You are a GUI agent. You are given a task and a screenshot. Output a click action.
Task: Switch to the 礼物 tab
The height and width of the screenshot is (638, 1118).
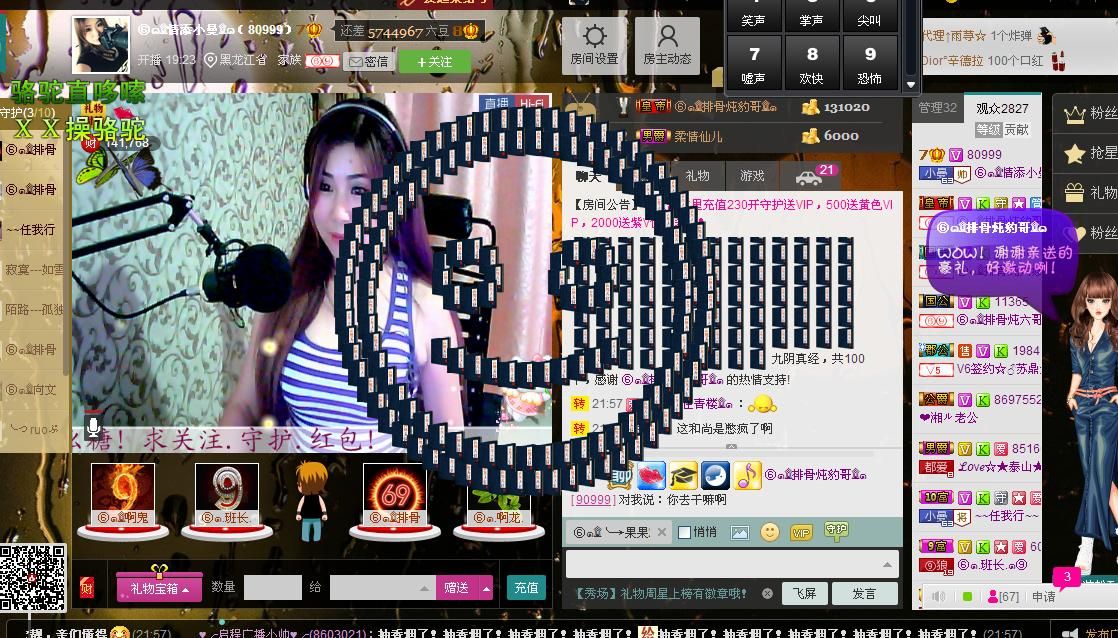[697, 176]
